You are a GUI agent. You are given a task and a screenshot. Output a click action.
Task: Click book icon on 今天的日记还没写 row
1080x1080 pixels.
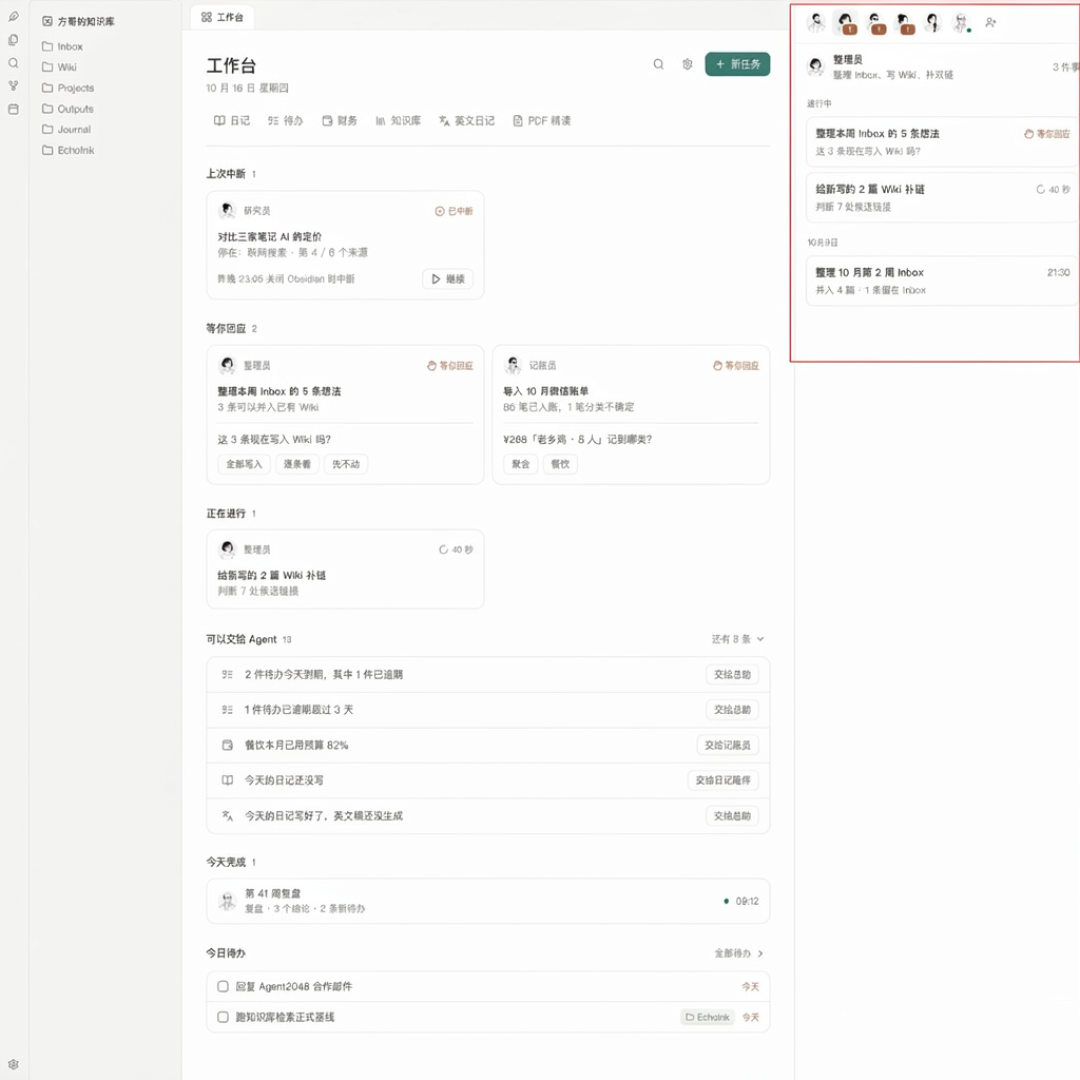(x=227, y=780)
